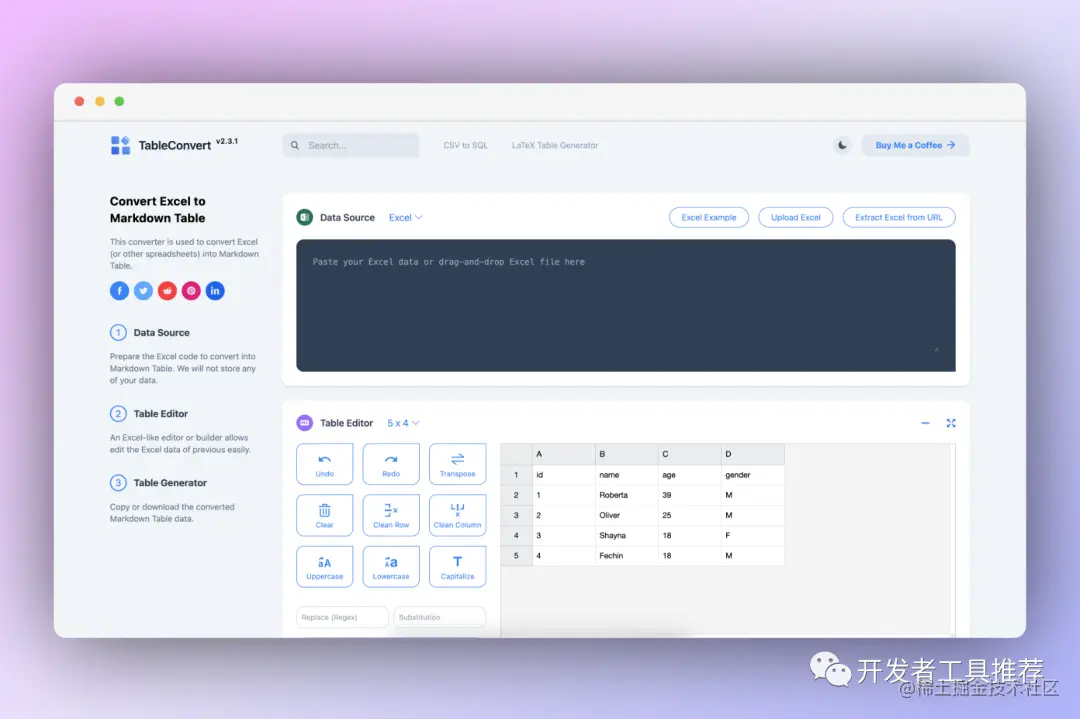The width and height of the screenshot is (1080, 719).
Task: Share on Reddit icon
Action: point(167,291)
